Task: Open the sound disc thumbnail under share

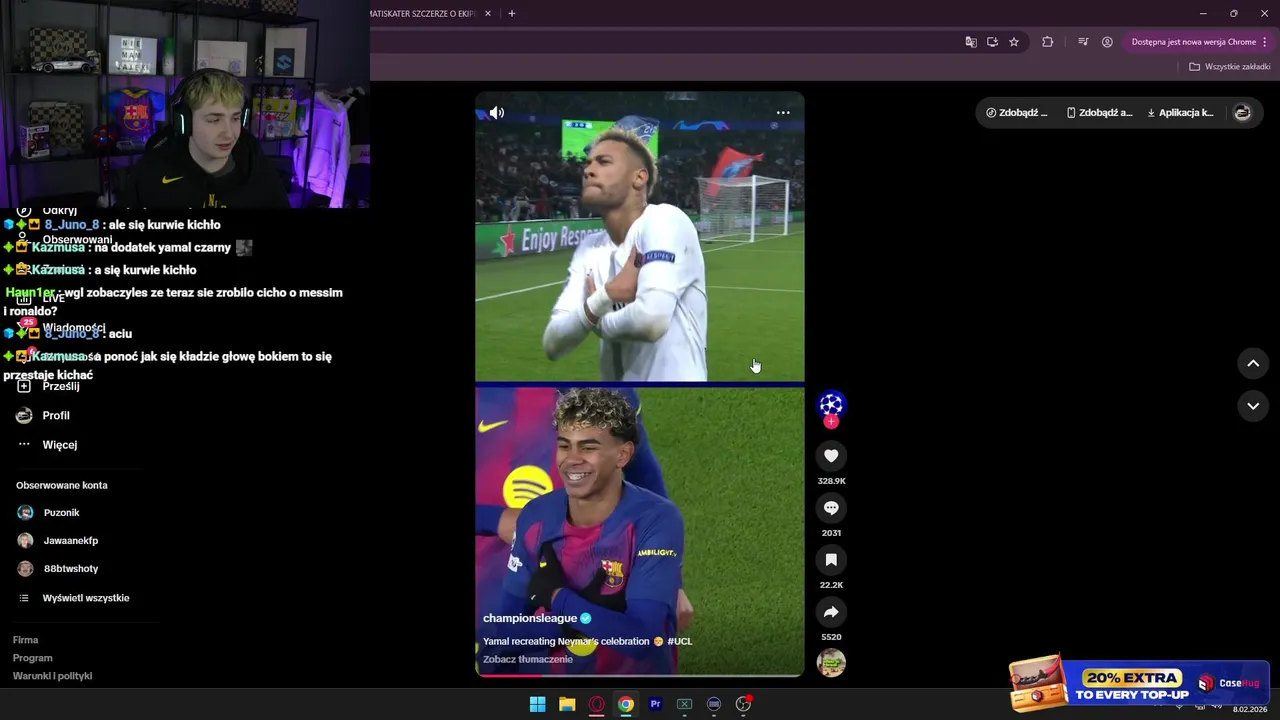Action: 831,663
